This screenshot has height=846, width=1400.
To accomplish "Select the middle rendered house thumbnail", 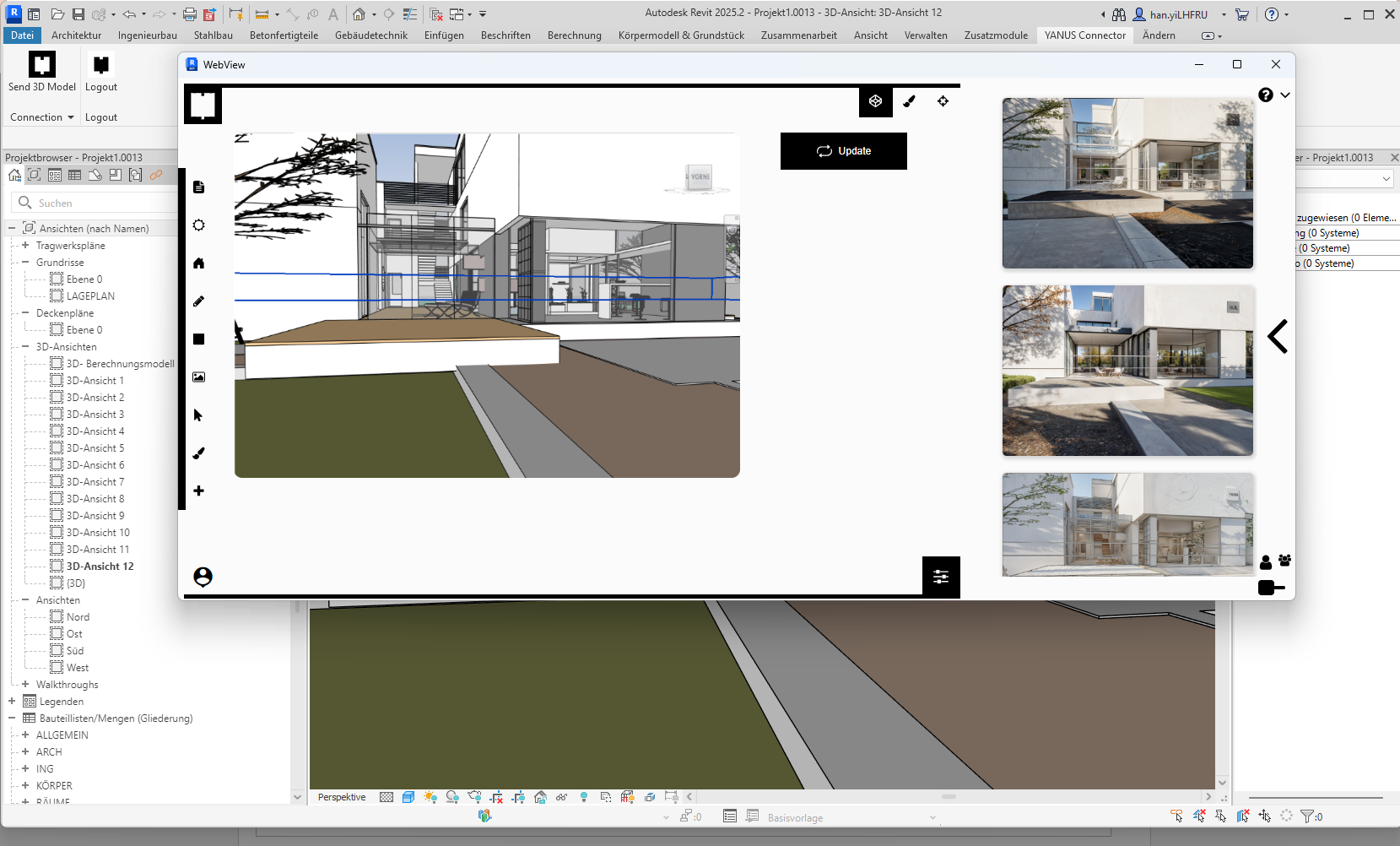I will coord(1127,371).
